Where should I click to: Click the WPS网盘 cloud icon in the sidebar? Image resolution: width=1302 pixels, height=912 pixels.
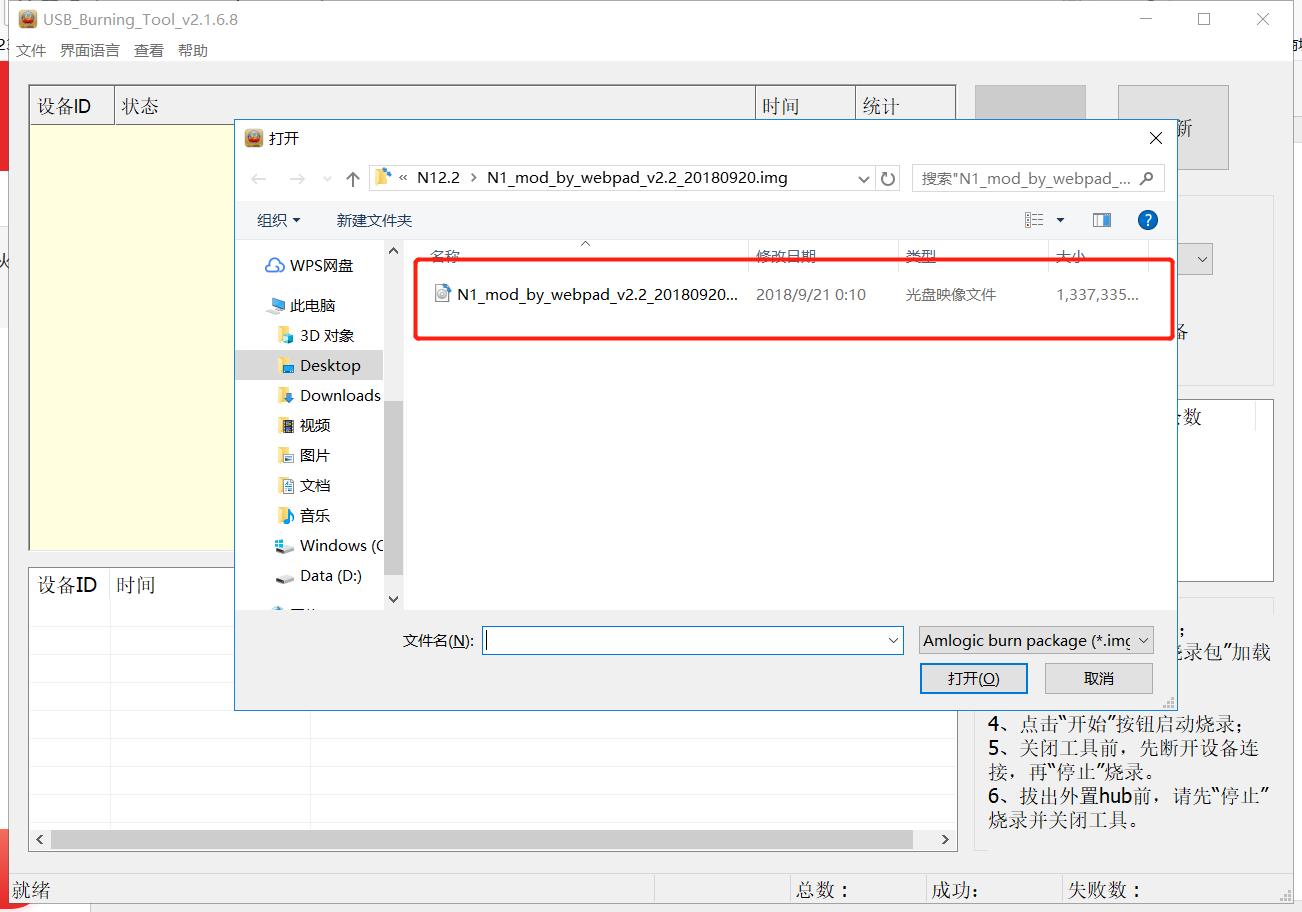[274, 265]
